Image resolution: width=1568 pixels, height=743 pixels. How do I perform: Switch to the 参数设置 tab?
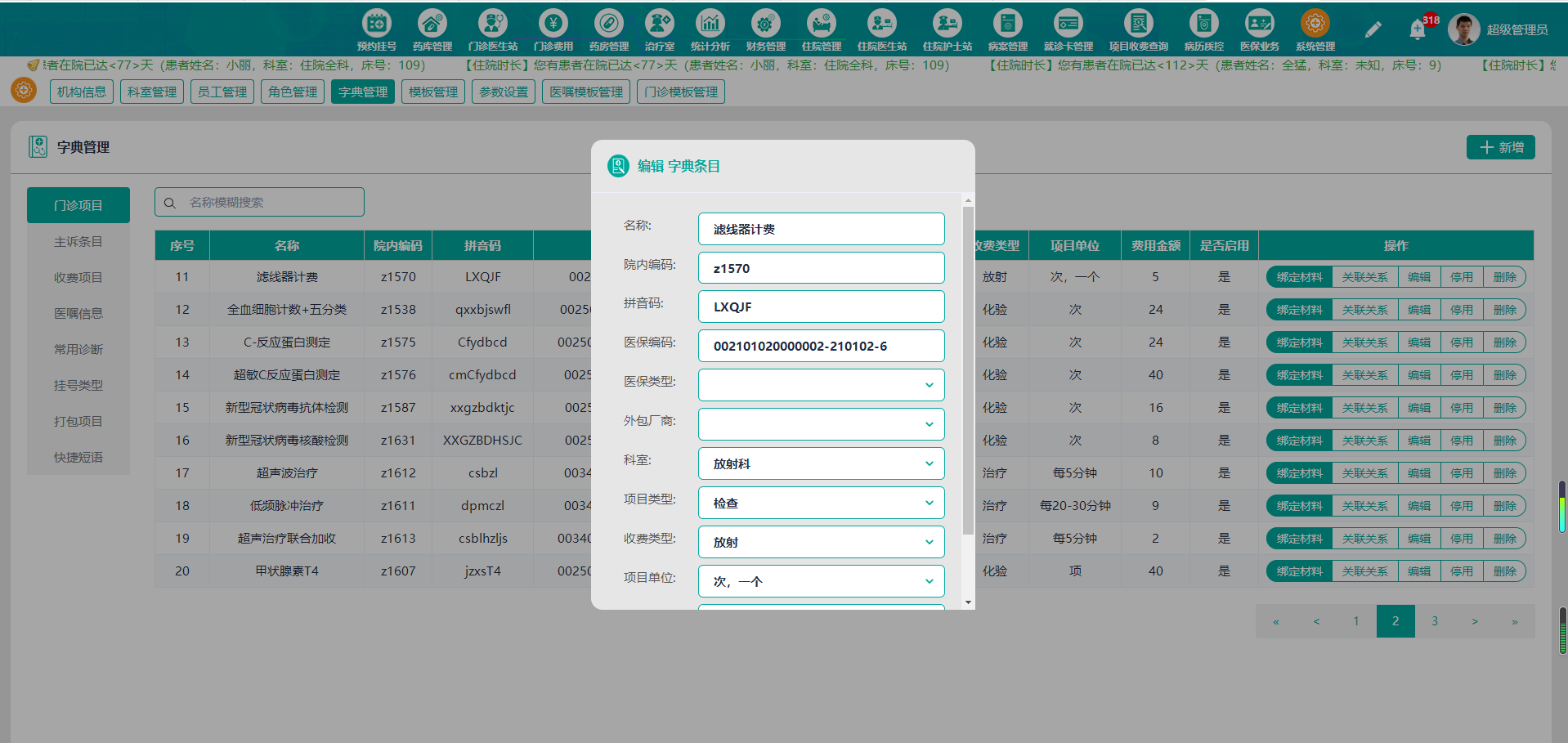click(x=504, y=92)
